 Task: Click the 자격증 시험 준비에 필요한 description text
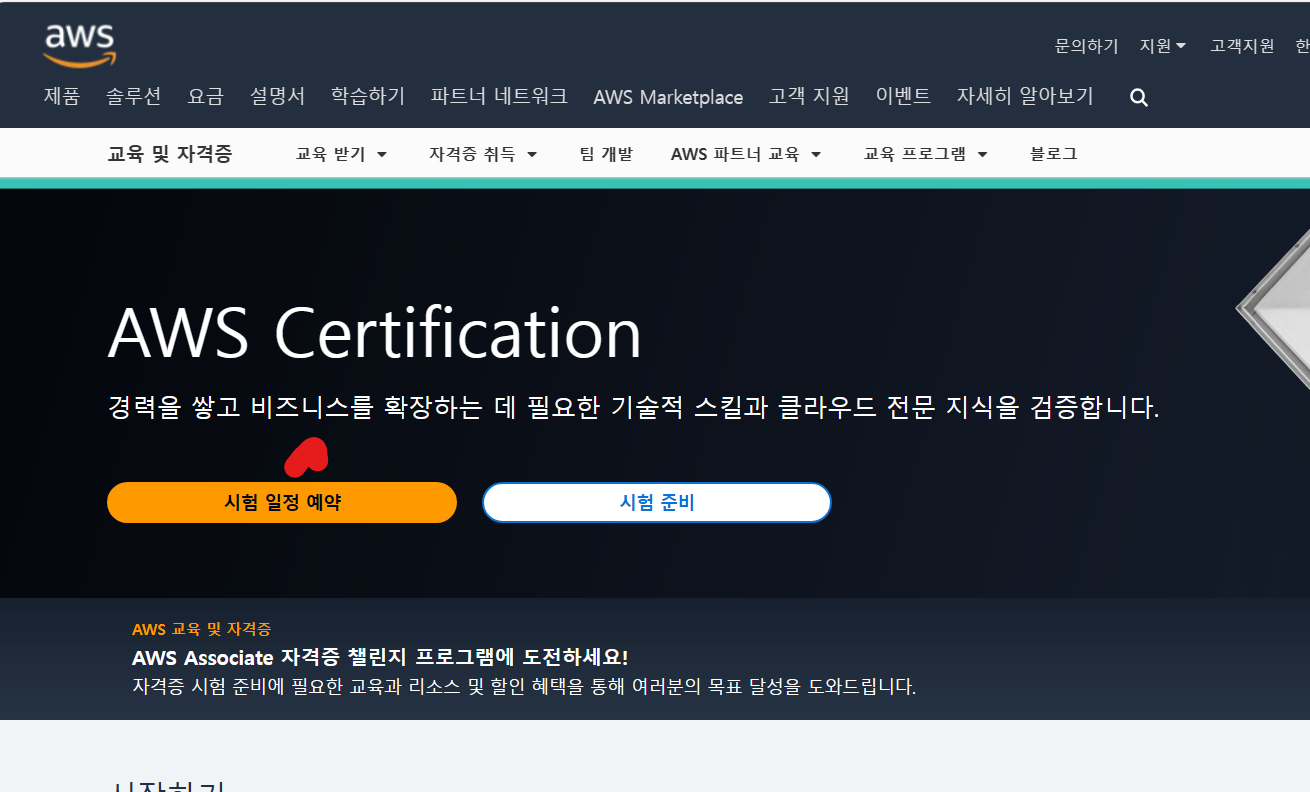click(524, 686)
